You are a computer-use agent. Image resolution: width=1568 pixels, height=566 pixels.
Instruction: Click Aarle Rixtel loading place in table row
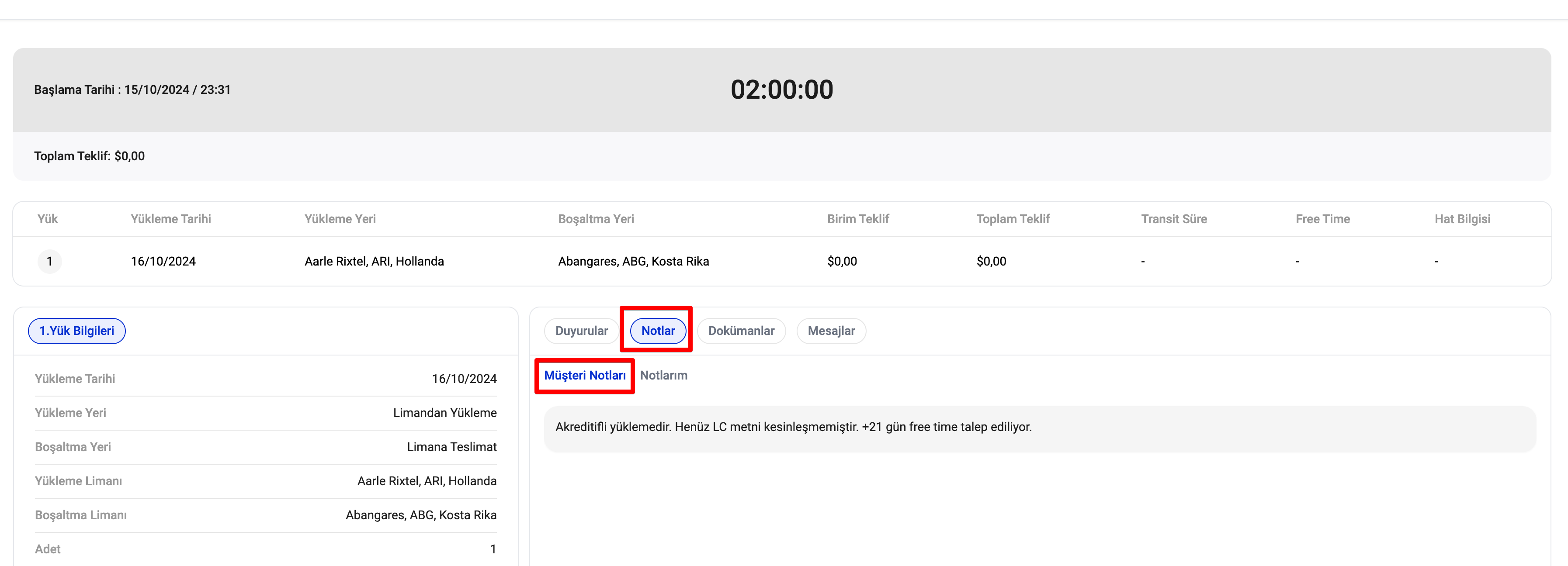tap(374, 261)
